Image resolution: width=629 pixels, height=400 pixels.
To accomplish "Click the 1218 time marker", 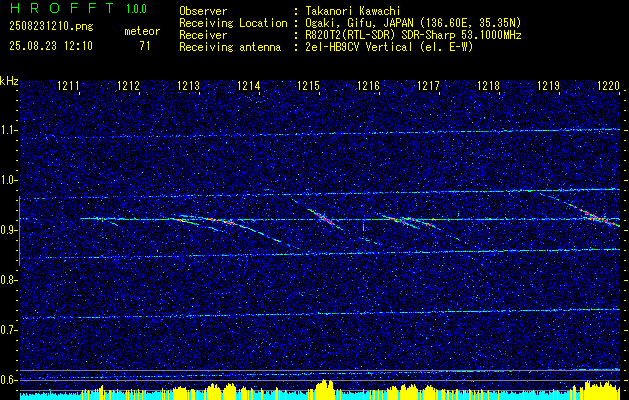I will pyautogui.click(x=488, y=86).
